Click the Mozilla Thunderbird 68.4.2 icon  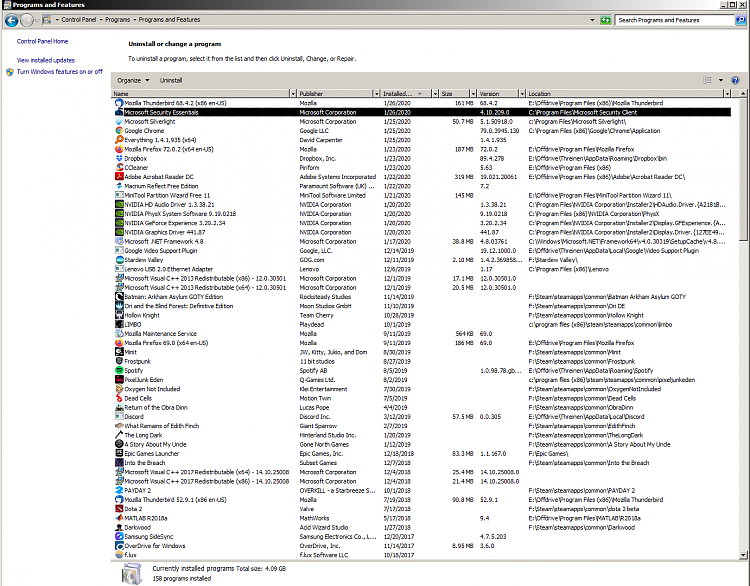[119, 103]
